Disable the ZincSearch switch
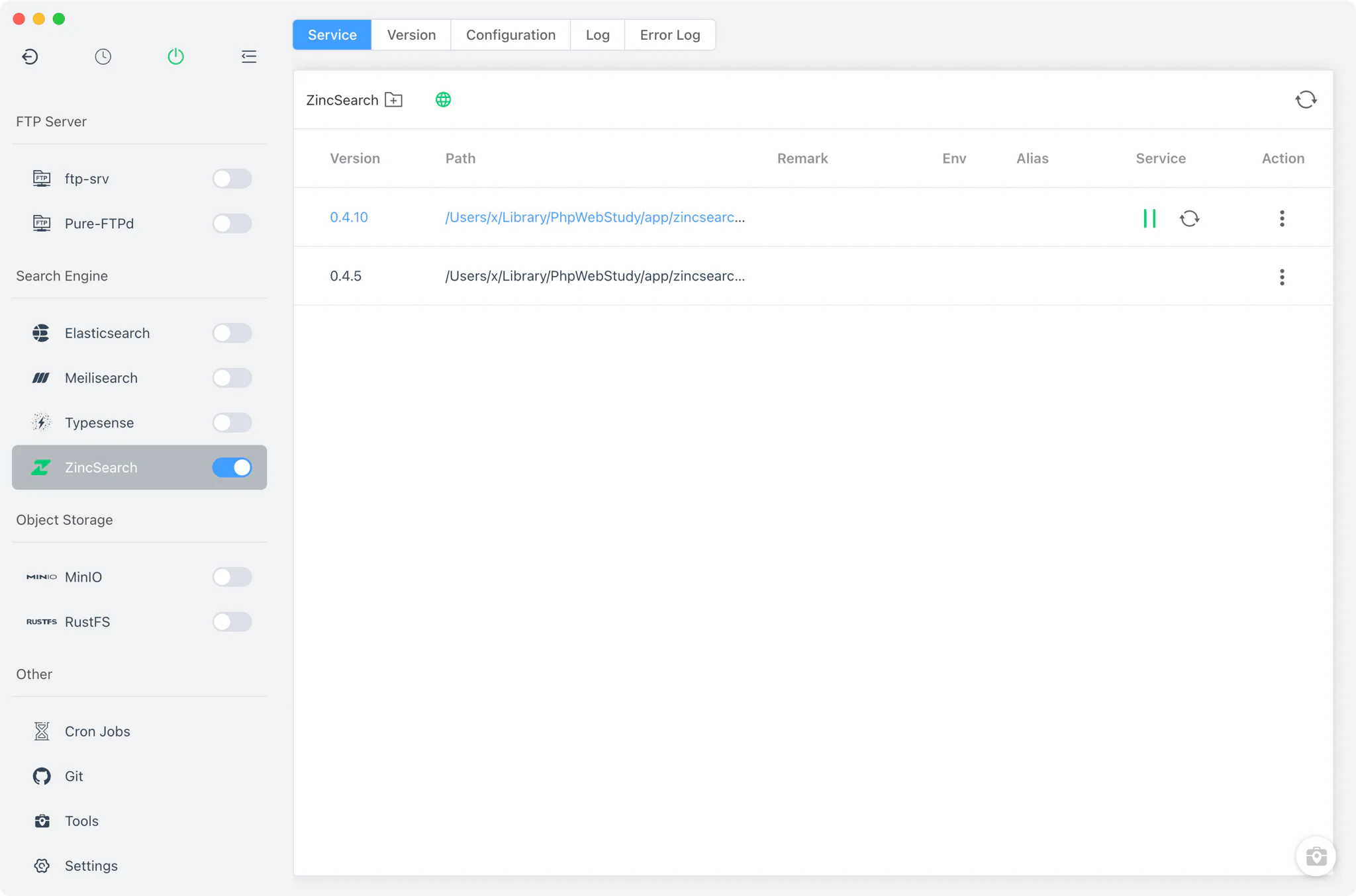This screenshot has width=1356, height=896. pos(232,467)
